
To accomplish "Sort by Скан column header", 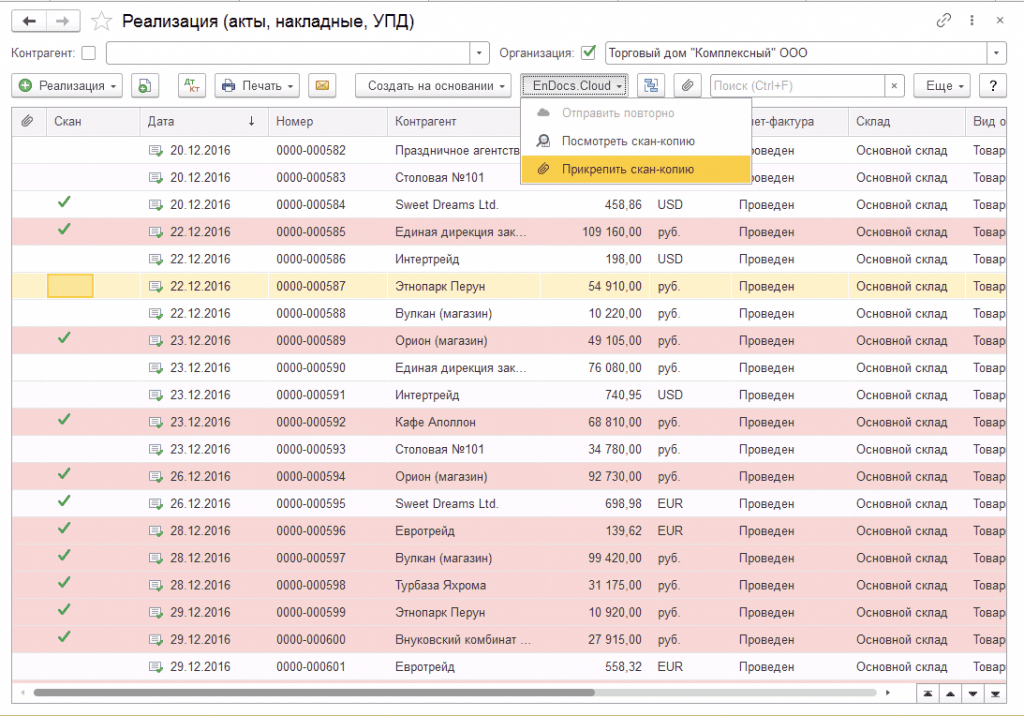I will pyautogui.click(x=93, y=122).
